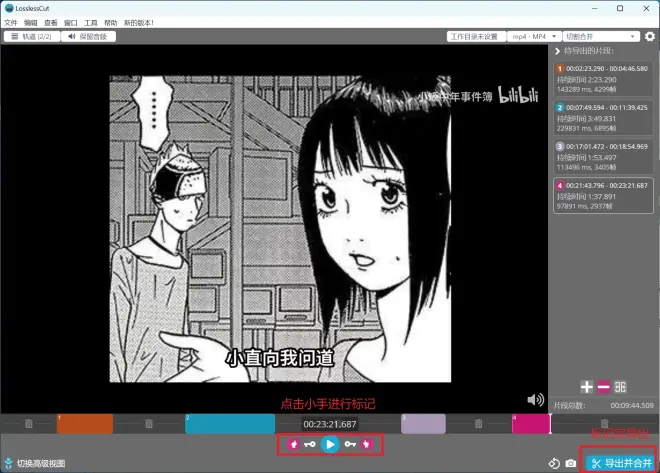
Task: Click the video preview area
Action: click(x=274, y=229)
